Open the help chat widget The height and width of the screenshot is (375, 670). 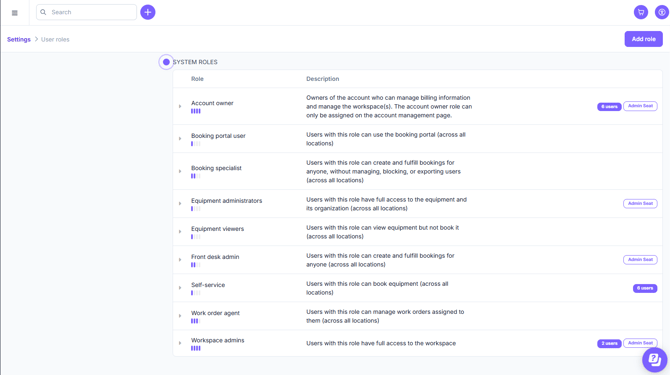pos(654,360)
